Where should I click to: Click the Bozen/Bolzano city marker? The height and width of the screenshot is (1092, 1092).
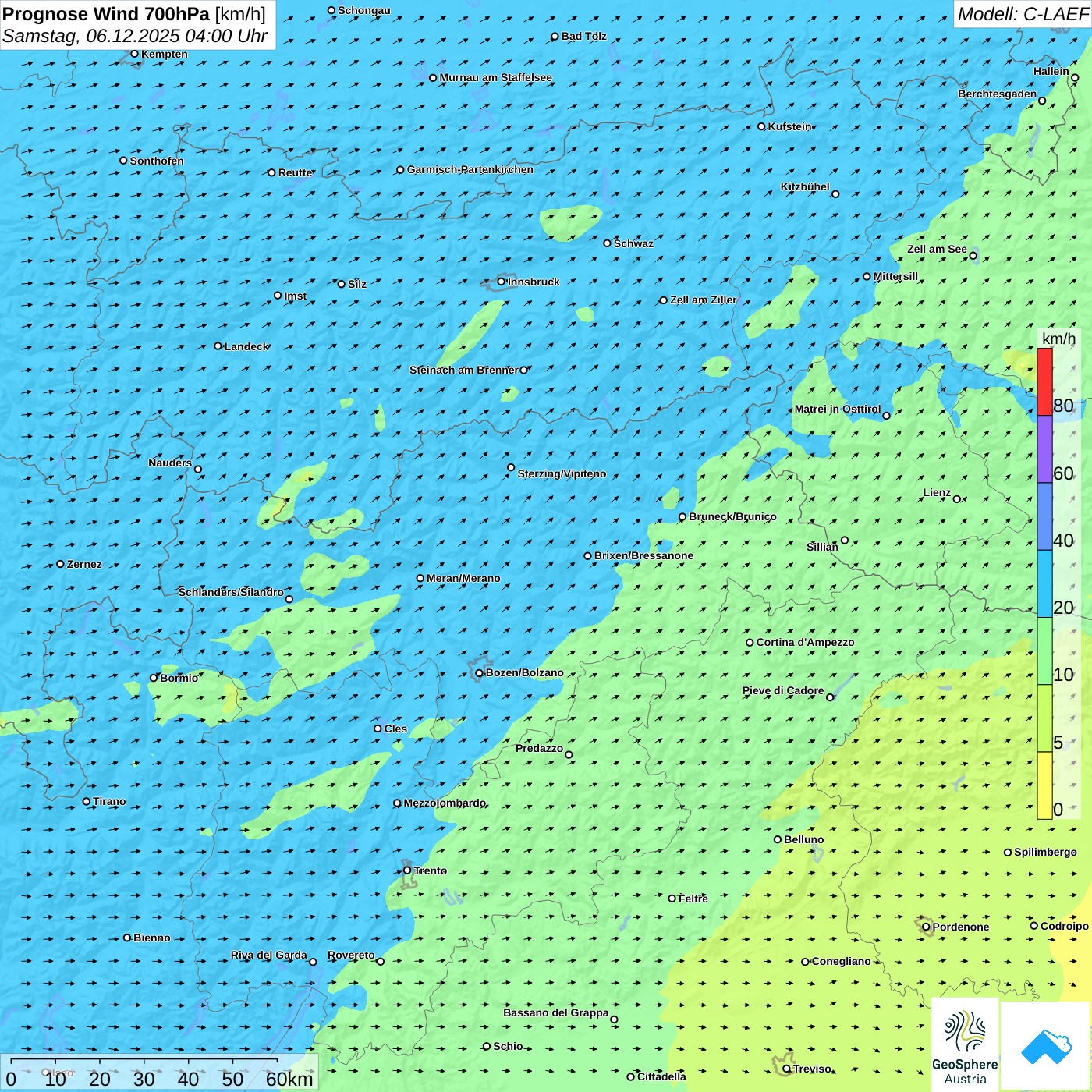480,673
